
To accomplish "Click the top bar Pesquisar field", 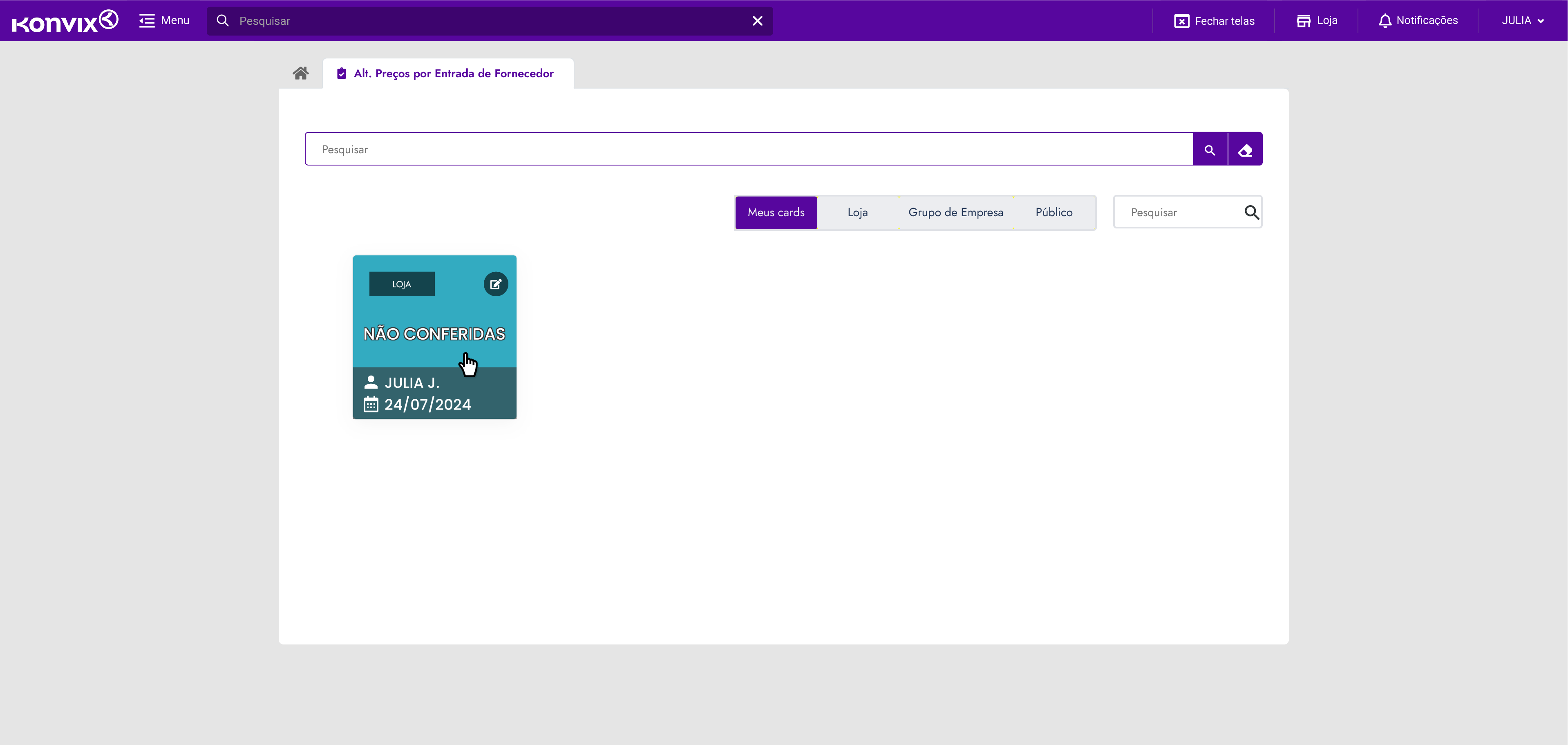I will coord(487,21).
